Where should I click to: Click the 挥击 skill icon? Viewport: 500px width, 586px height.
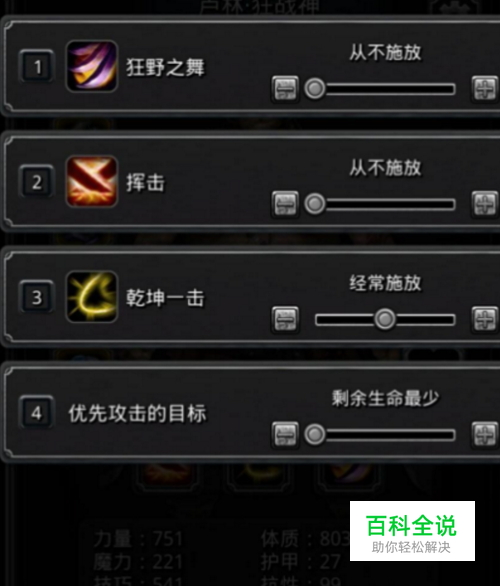point(92,181)
